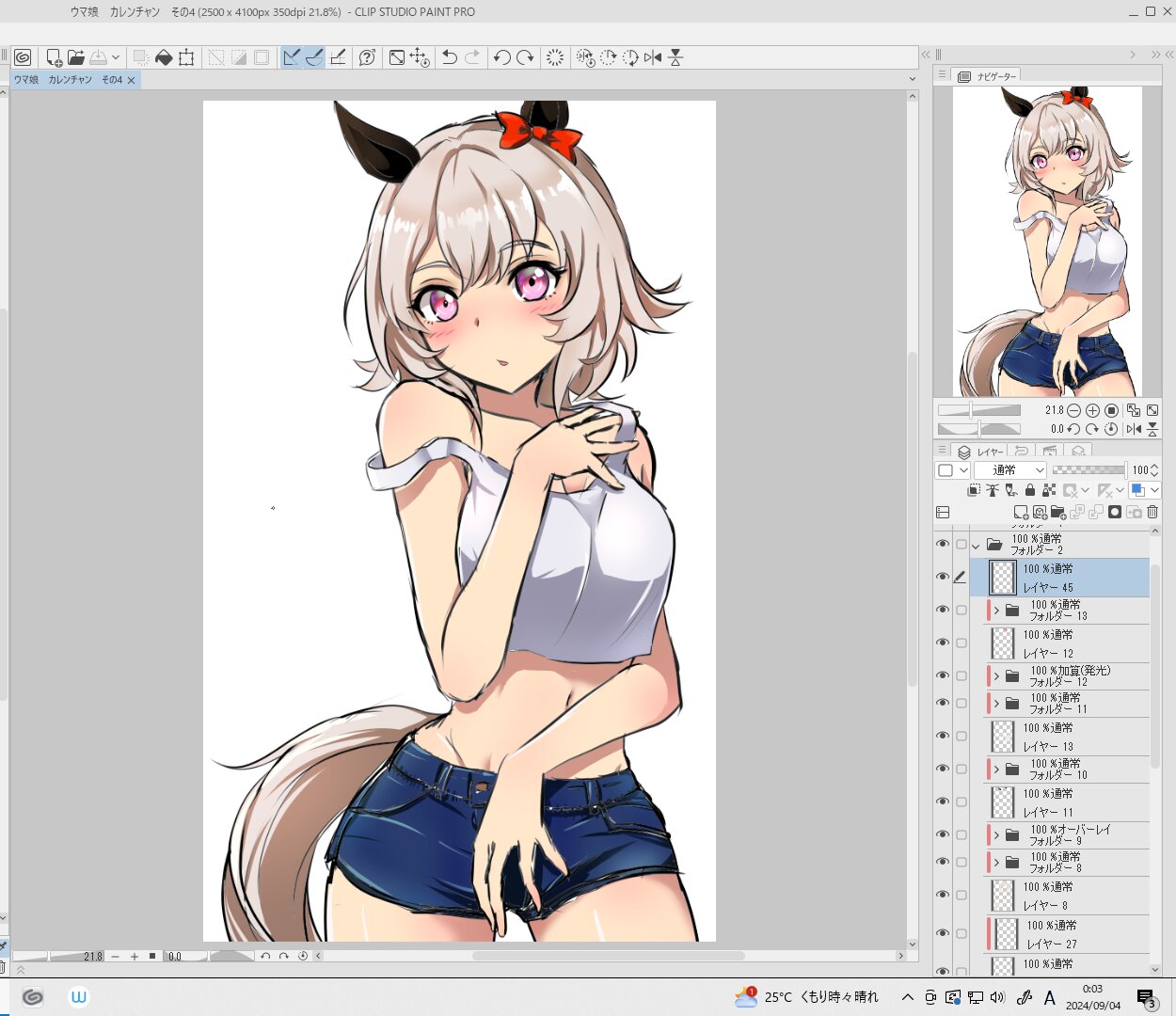Image resolution: width=1176 pixels, height=1016 pixels.
Task: Expand フォルダー 12 加算(発光) folder
Action: [x=996, y=676]
